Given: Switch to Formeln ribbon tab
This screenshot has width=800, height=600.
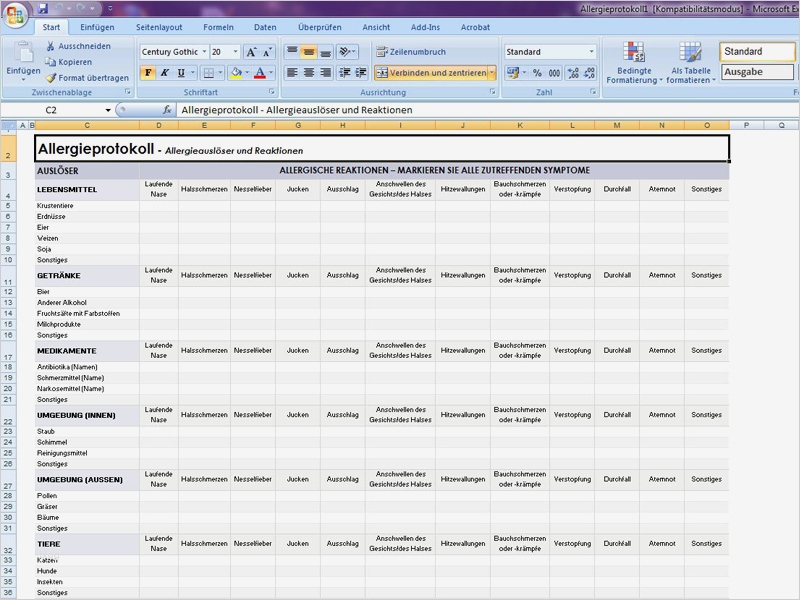Looking at the screenshot, I should [218, 27].
